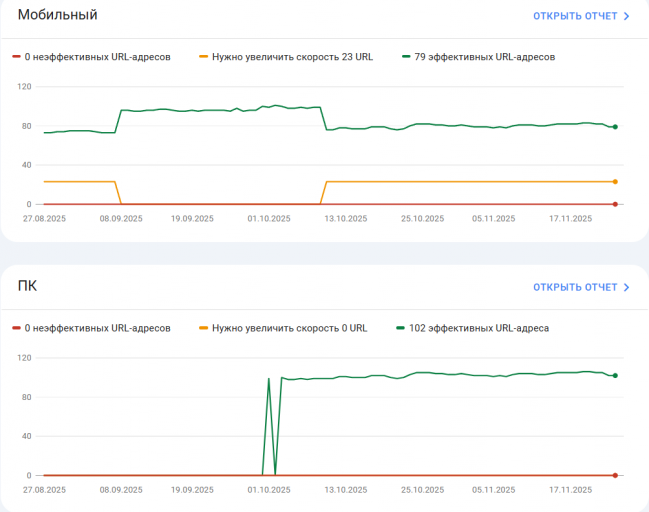
Task: Click the green spike peak on ПК chart
Action: tap(269, 379)
